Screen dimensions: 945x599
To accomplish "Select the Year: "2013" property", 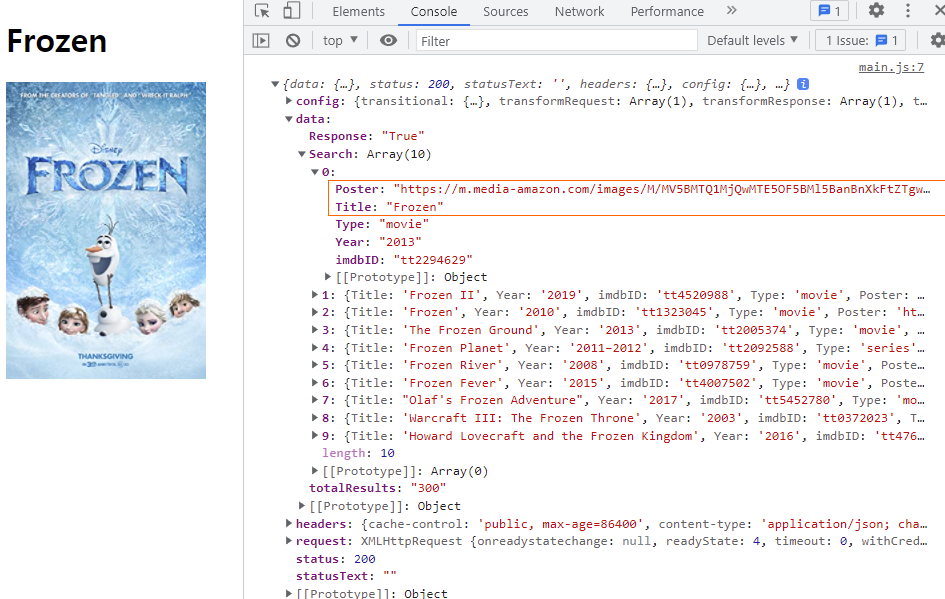I will click(x=378, y=242).
